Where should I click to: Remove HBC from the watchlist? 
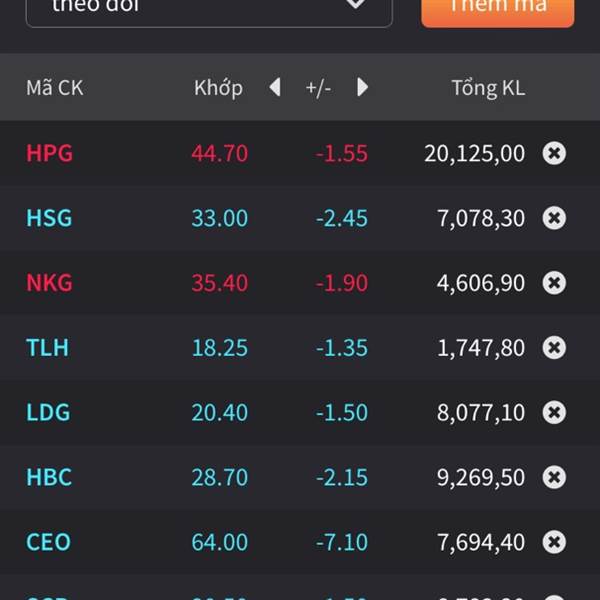(554, 477)
